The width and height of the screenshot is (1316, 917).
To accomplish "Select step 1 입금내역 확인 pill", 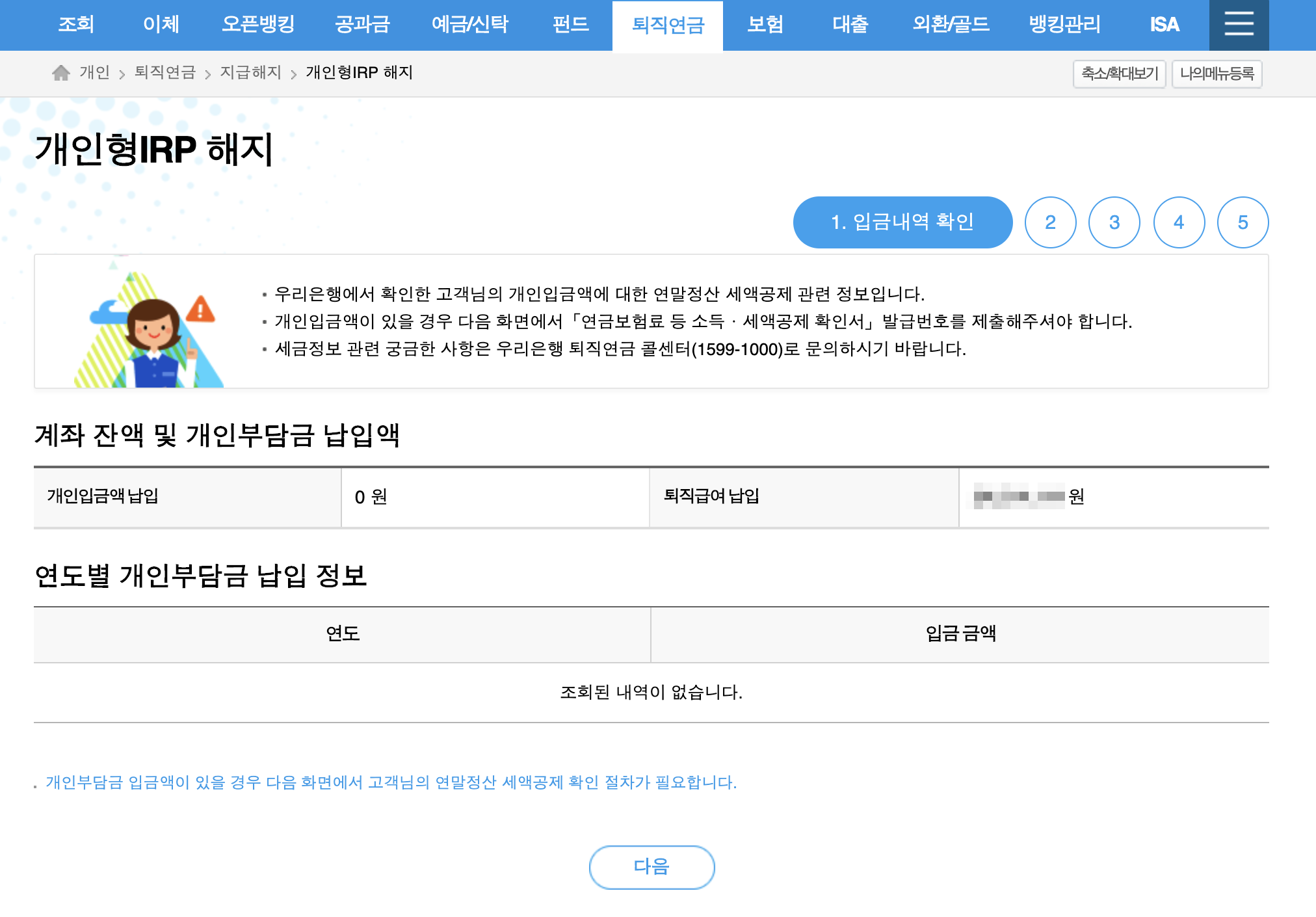I will pos(902,222).
